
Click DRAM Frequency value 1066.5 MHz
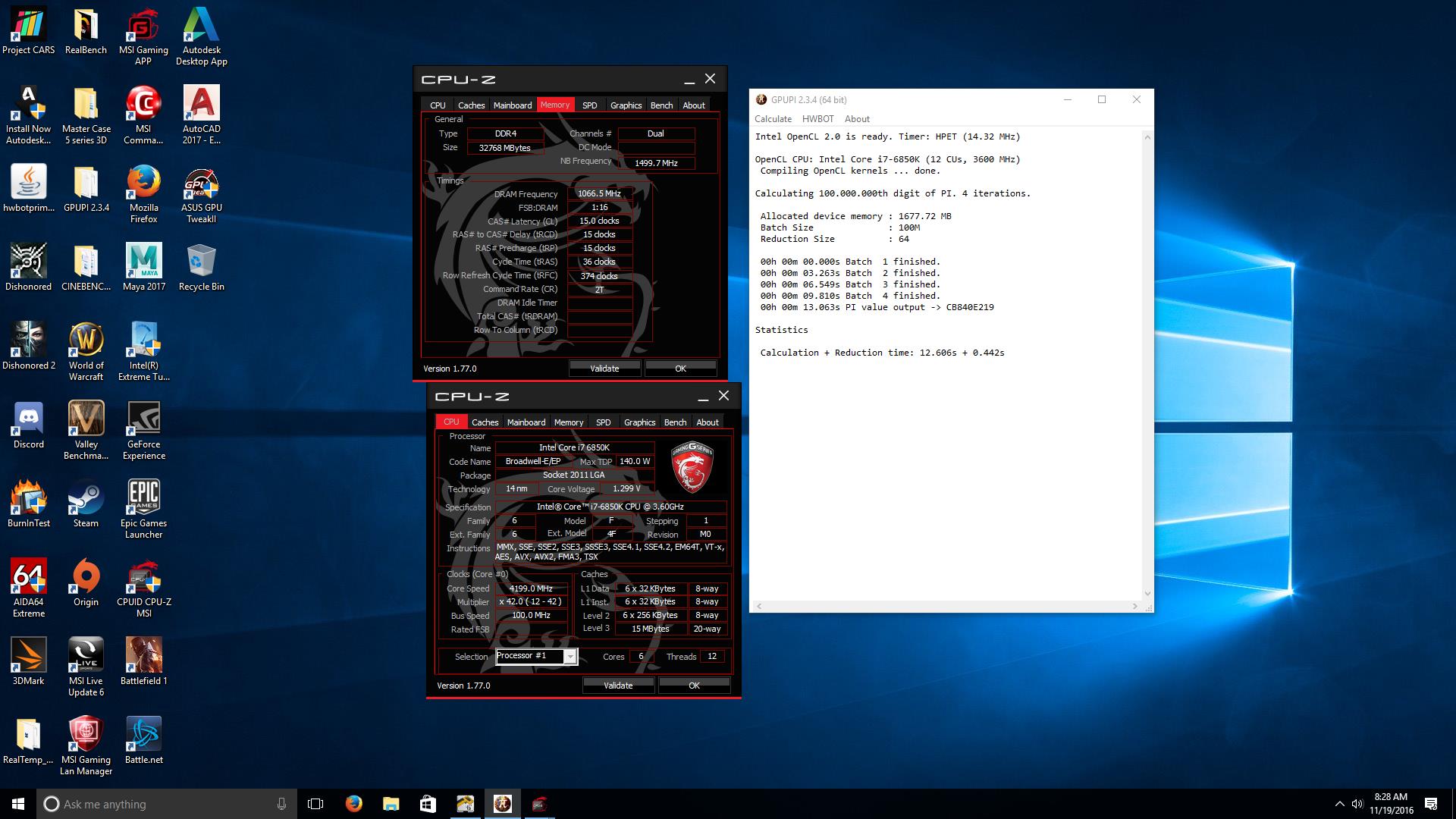pyautogui.click(x=599, y=194)
